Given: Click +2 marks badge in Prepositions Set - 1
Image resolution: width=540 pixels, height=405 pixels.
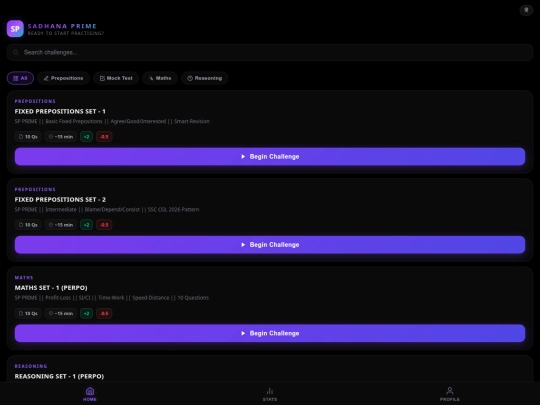Looking at the screenshot, I should pyautogui.click(x=86, y=137).
